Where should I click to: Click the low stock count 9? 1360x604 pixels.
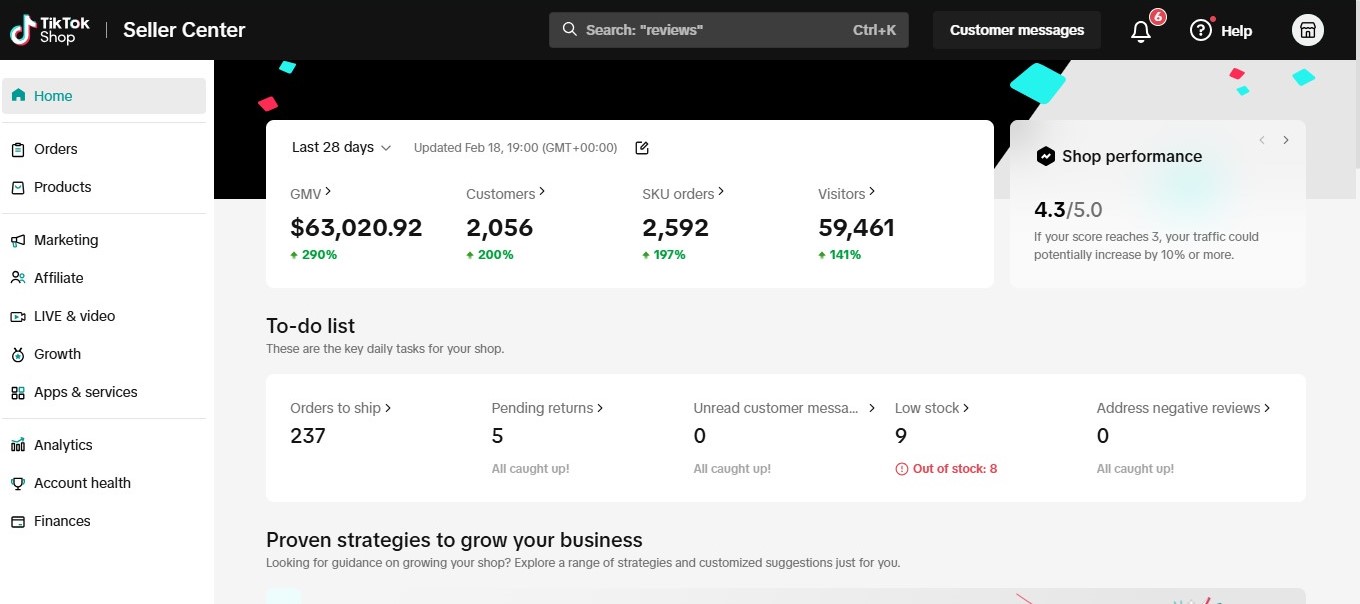(901, 436)
